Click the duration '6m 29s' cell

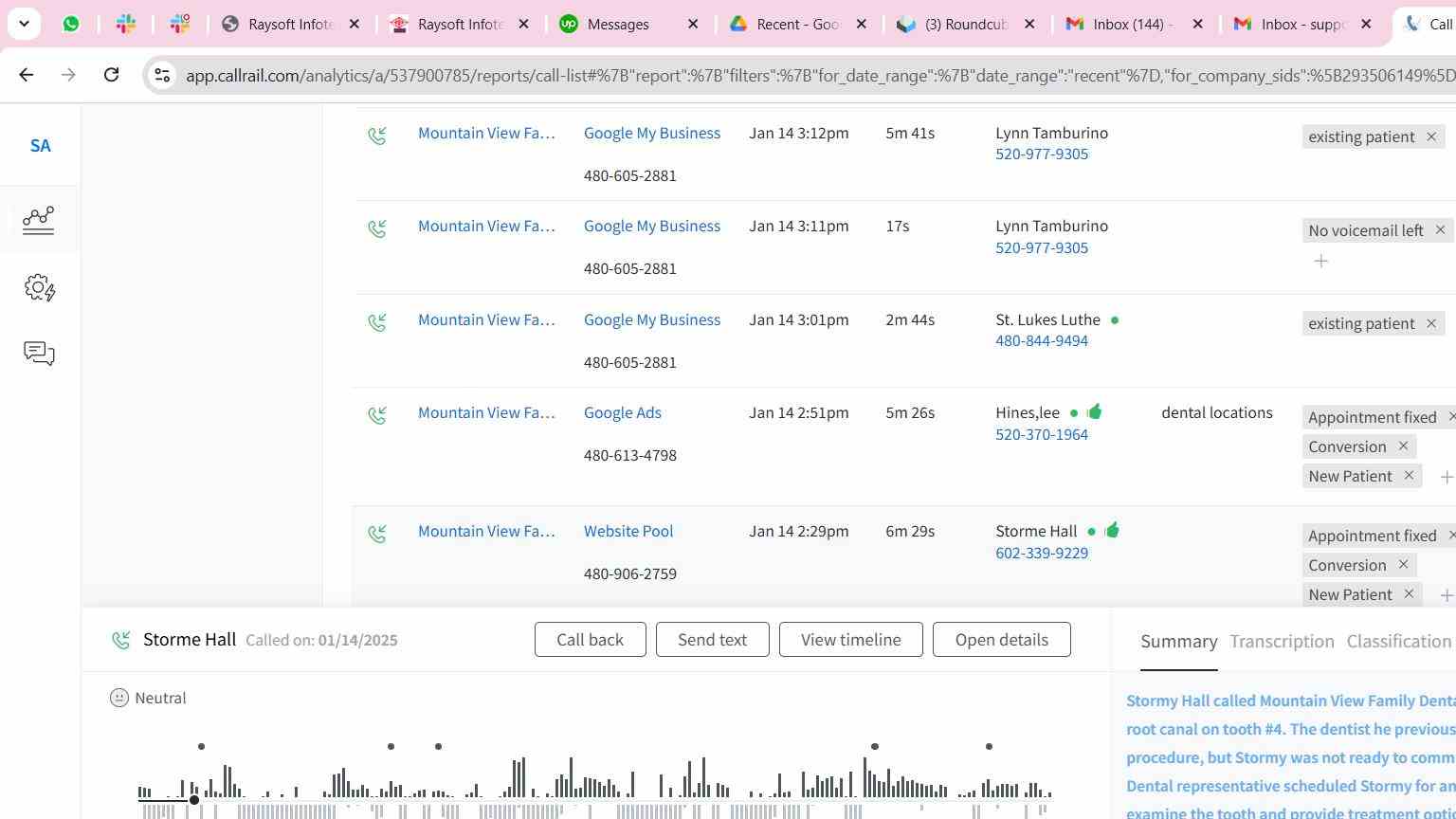tap(910, 531)
